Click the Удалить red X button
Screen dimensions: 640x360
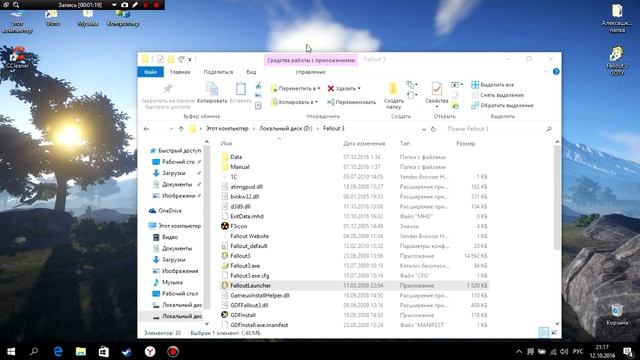pyautogui.click(x=344, y=88)
